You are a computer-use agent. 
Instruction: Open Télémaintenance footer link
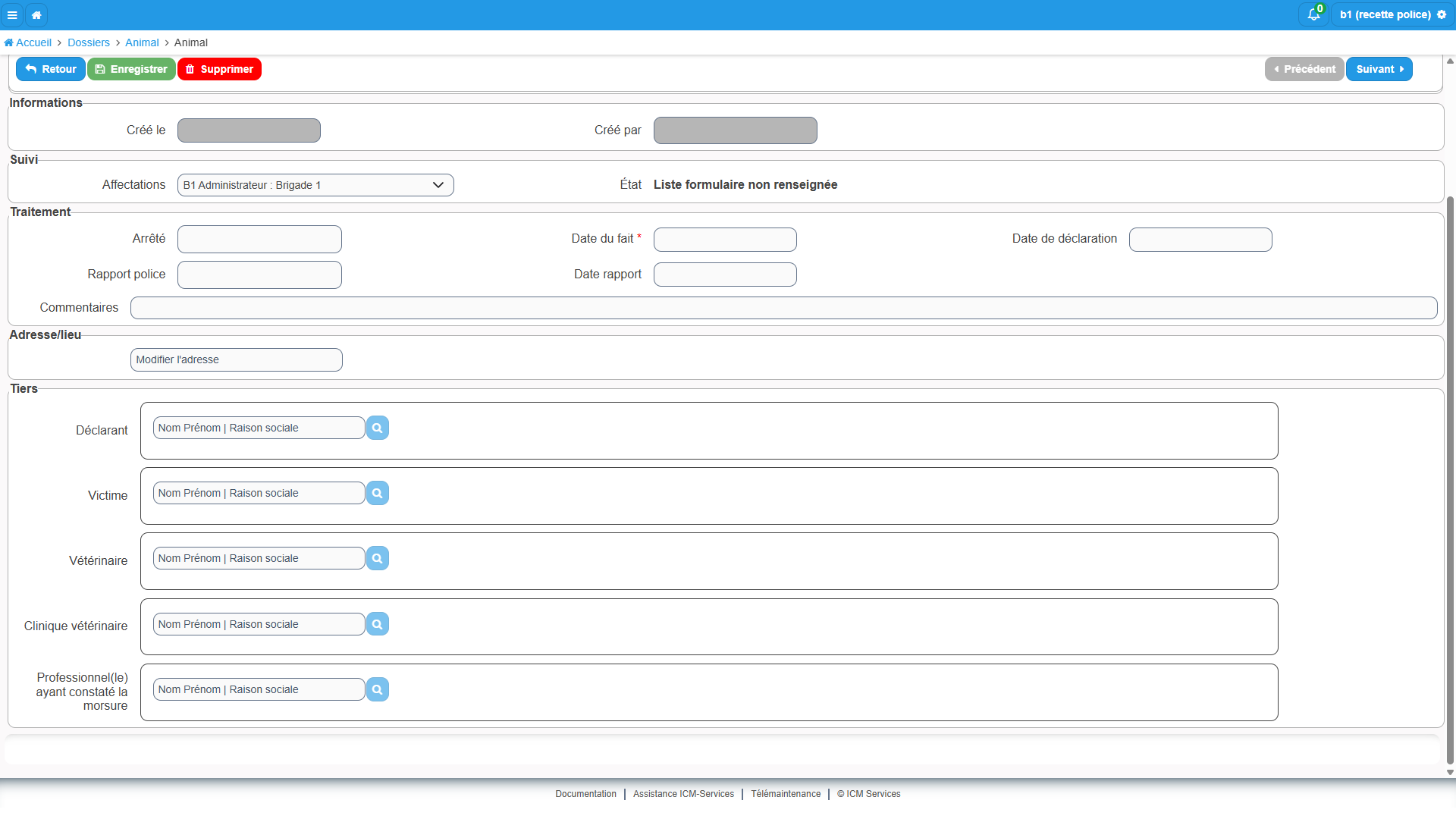[x=786, y=794]
